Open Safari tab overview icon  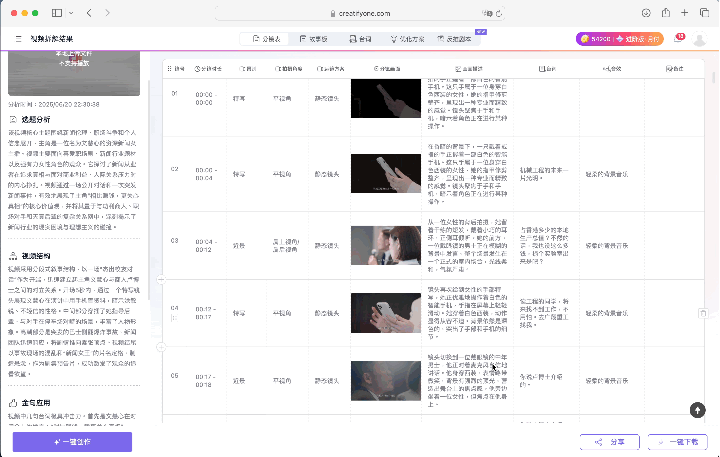[707, 13]
